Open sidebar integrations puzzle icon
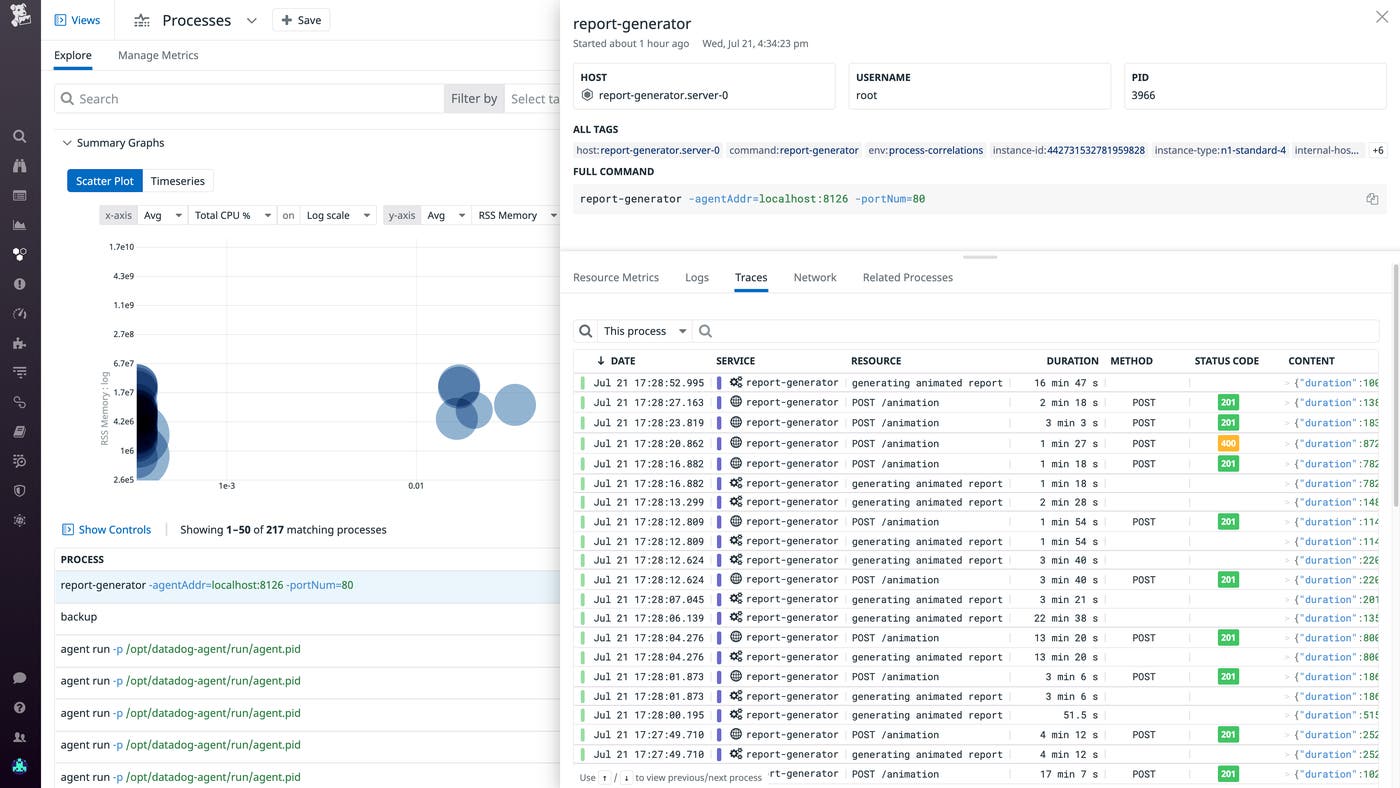The image size is (1400, 788). tap(20, 343)
